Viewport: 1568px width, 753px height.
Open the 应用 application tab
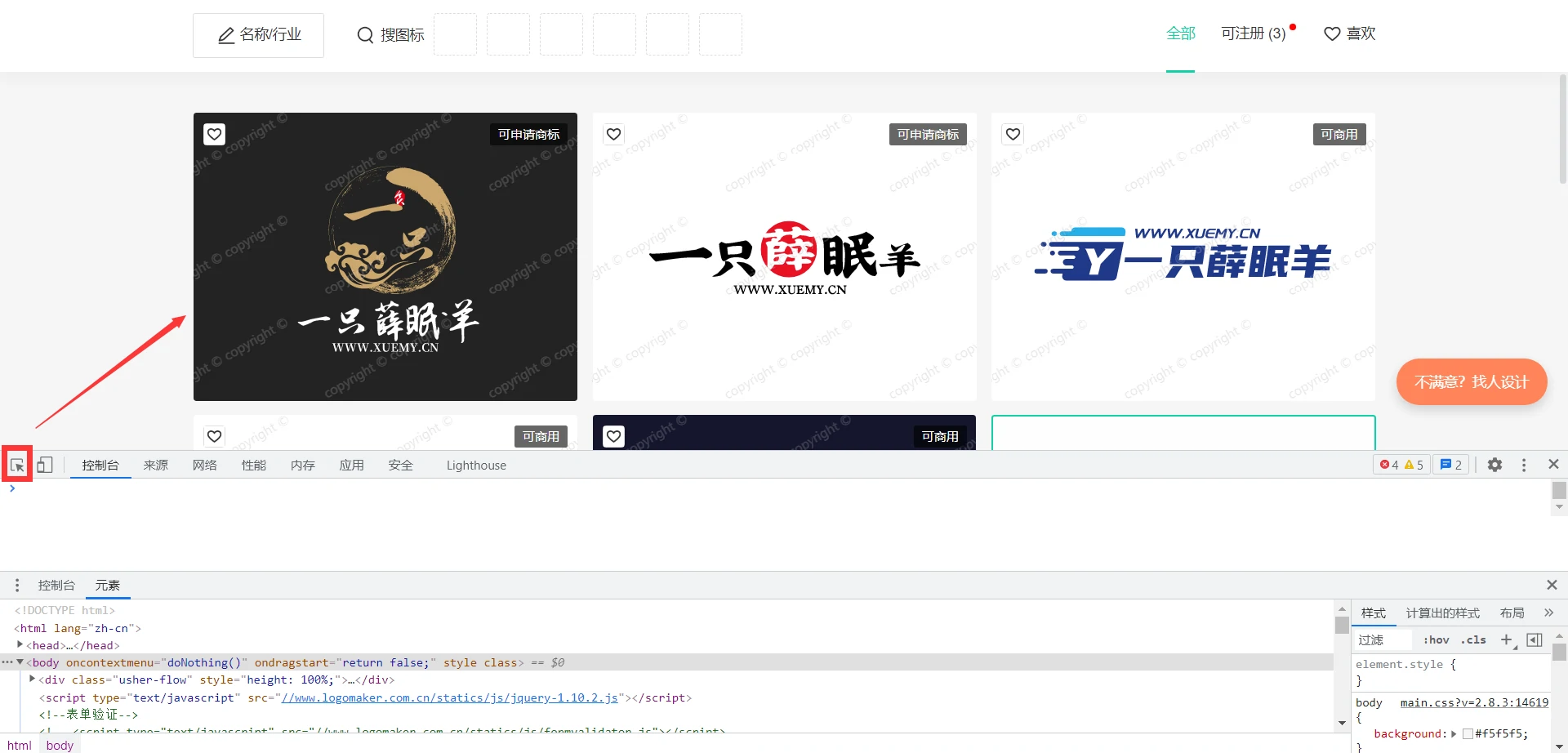coord(352,465)
